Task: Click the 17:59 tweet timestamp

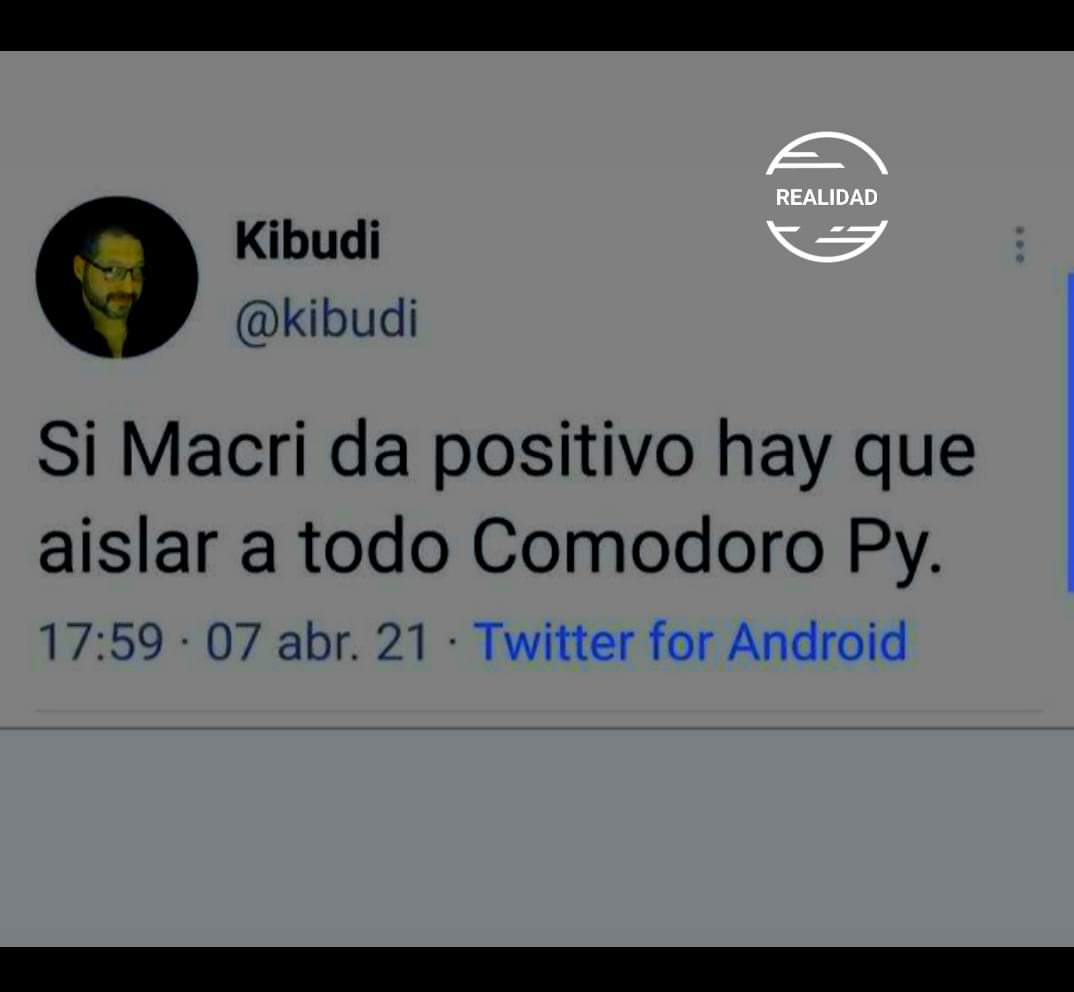Action: tap(101, 643)
